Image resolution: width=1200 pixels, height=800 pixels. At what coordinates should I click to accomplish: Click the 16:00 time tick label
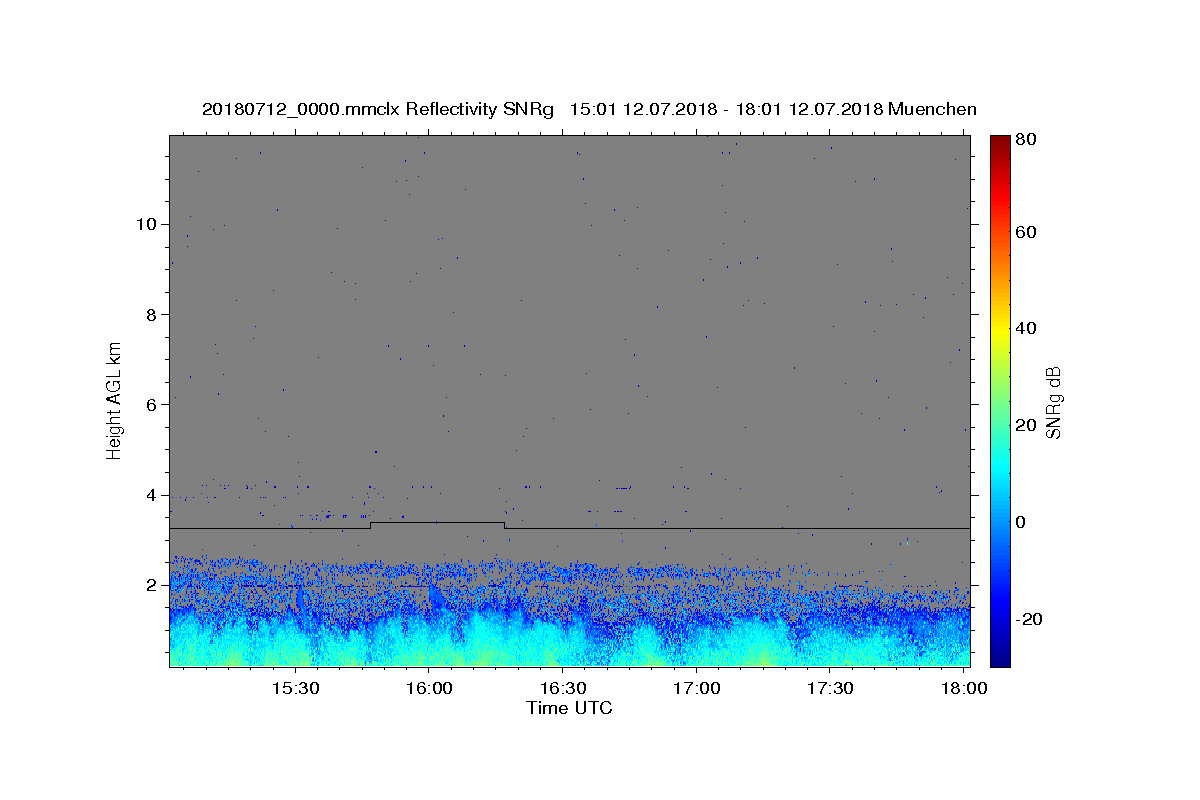(x=428, y=689)
